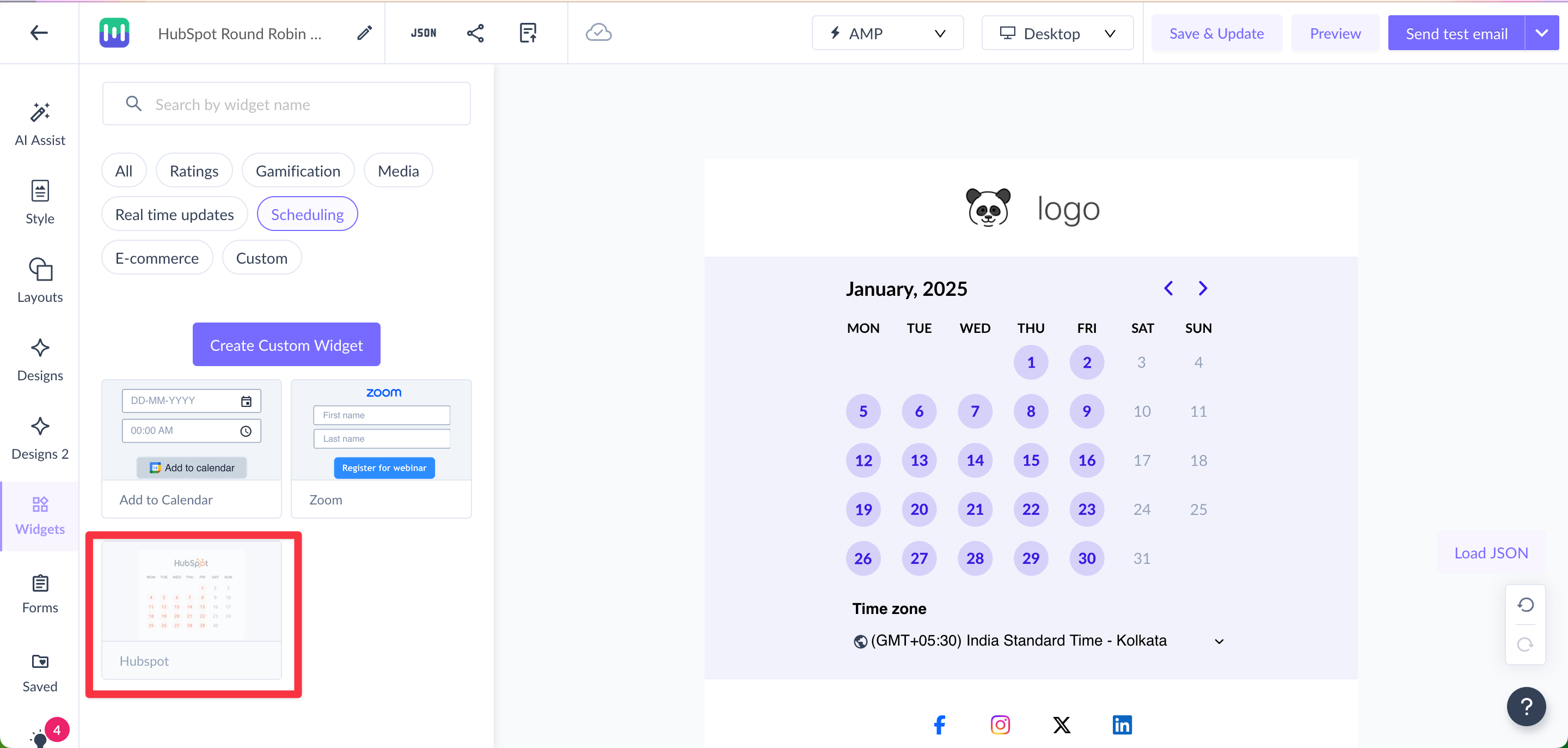
Task: Click the export template document icon
Action: click(x=528, y=33)
